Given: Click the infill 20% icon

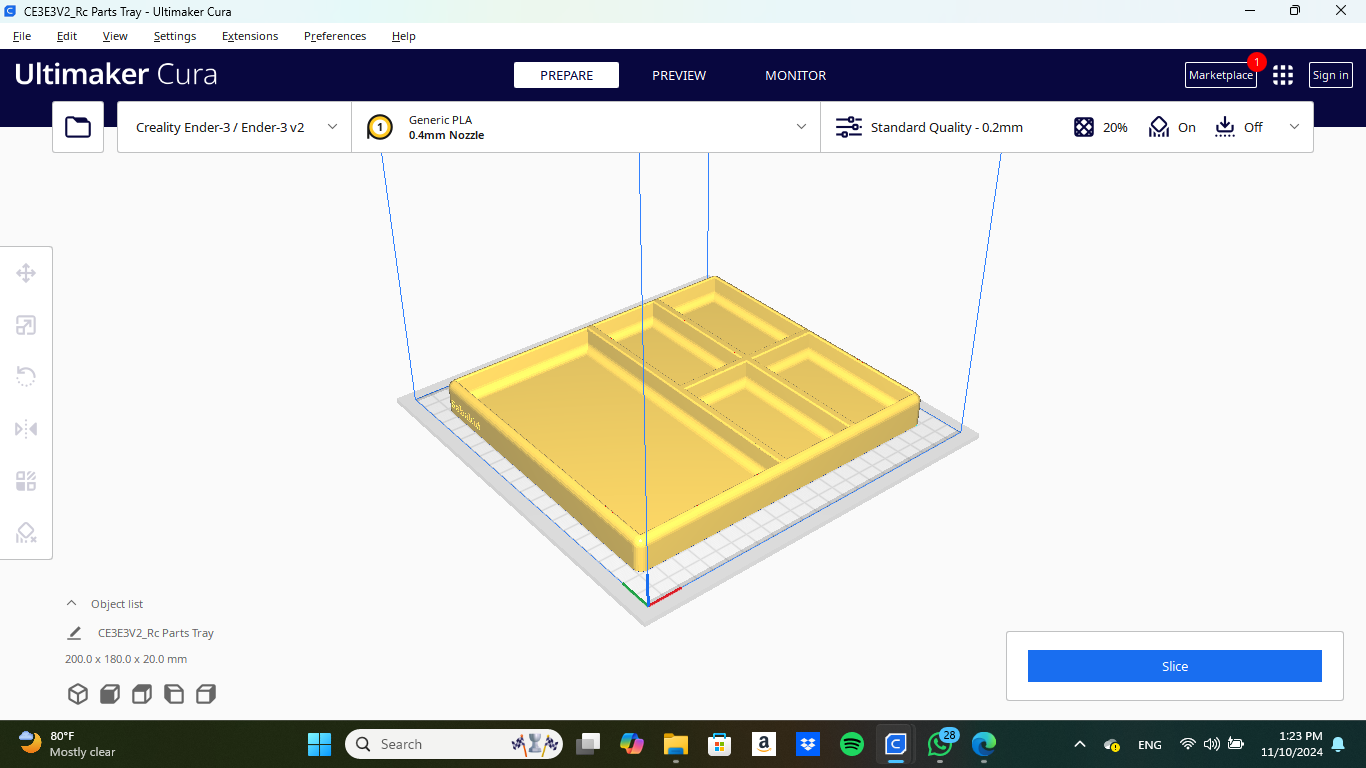Looking at the screenshot, I should coord(1084,127).
